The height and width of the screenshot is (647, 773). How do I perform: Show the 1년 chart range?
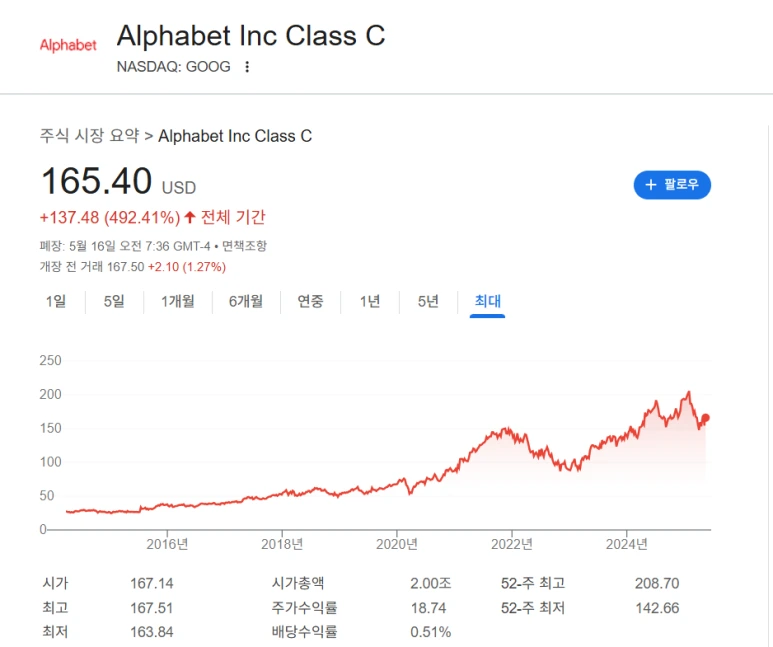370,301
